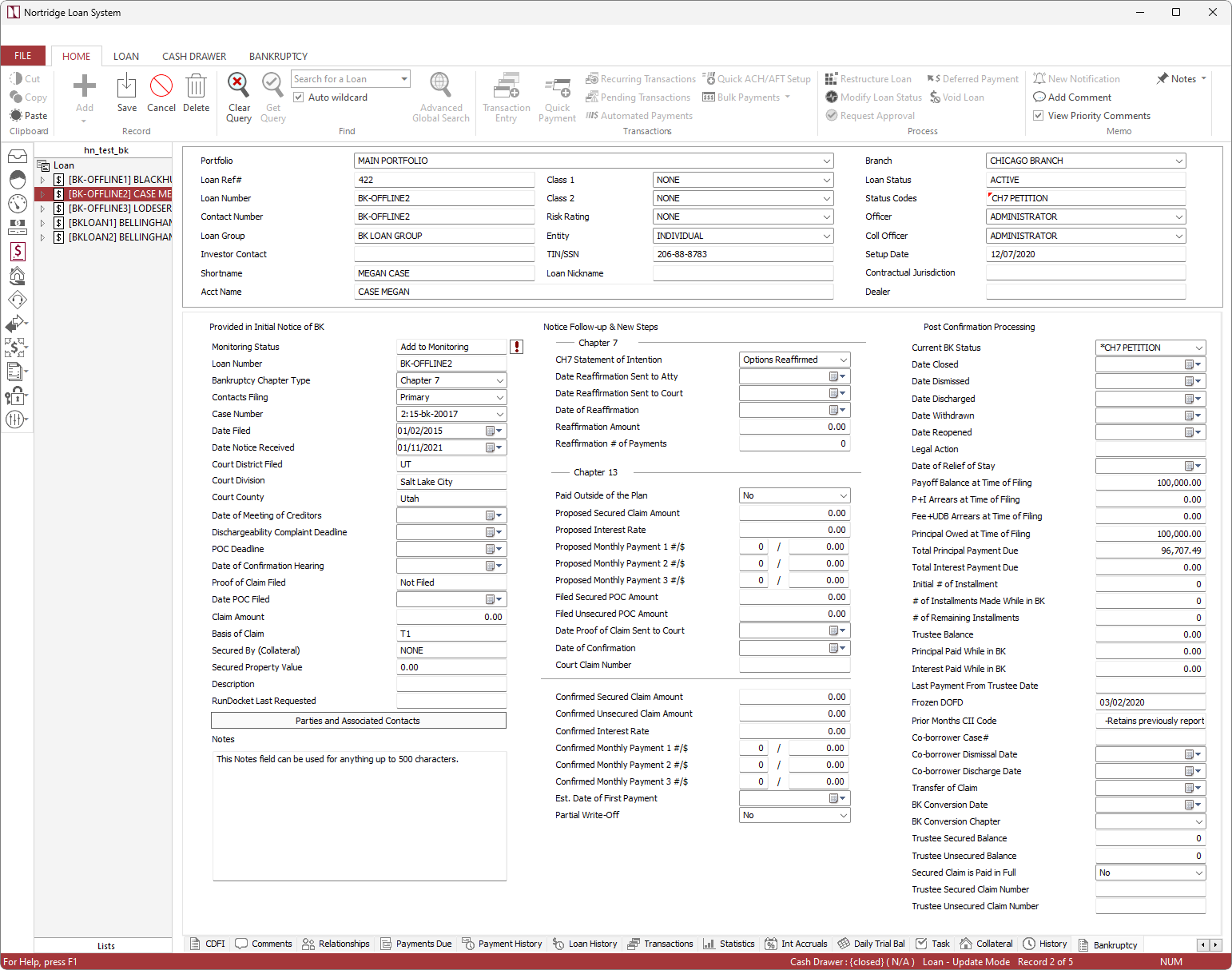
Task: Switch to LOAN ribbon tab
Action: pos(126,56)
